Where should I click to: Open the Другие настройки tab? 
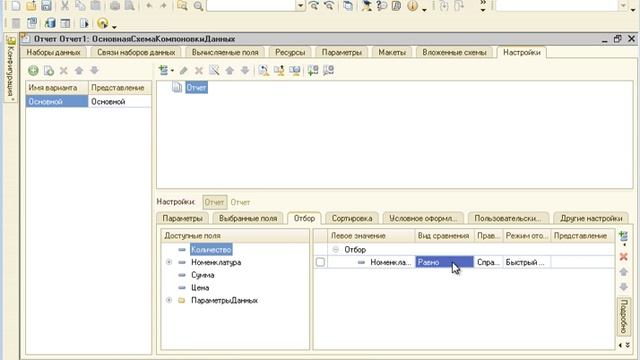pos(591,218)
